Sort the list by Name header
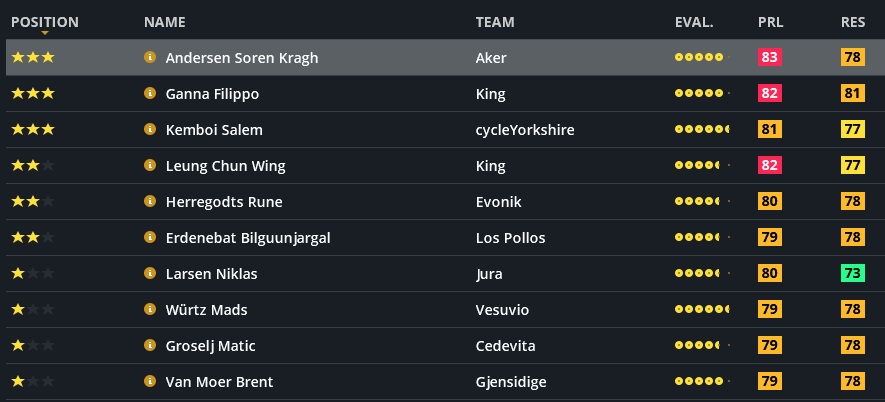 (164, 22)
